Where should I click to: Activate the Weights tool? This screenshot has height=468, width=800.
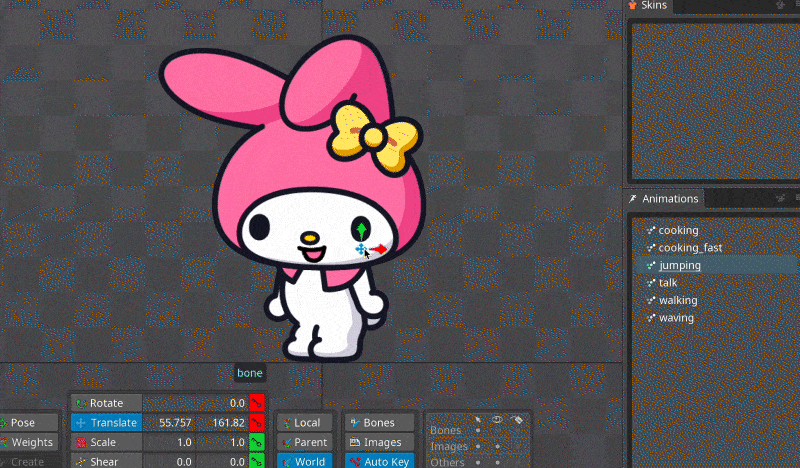pos(28,442)
